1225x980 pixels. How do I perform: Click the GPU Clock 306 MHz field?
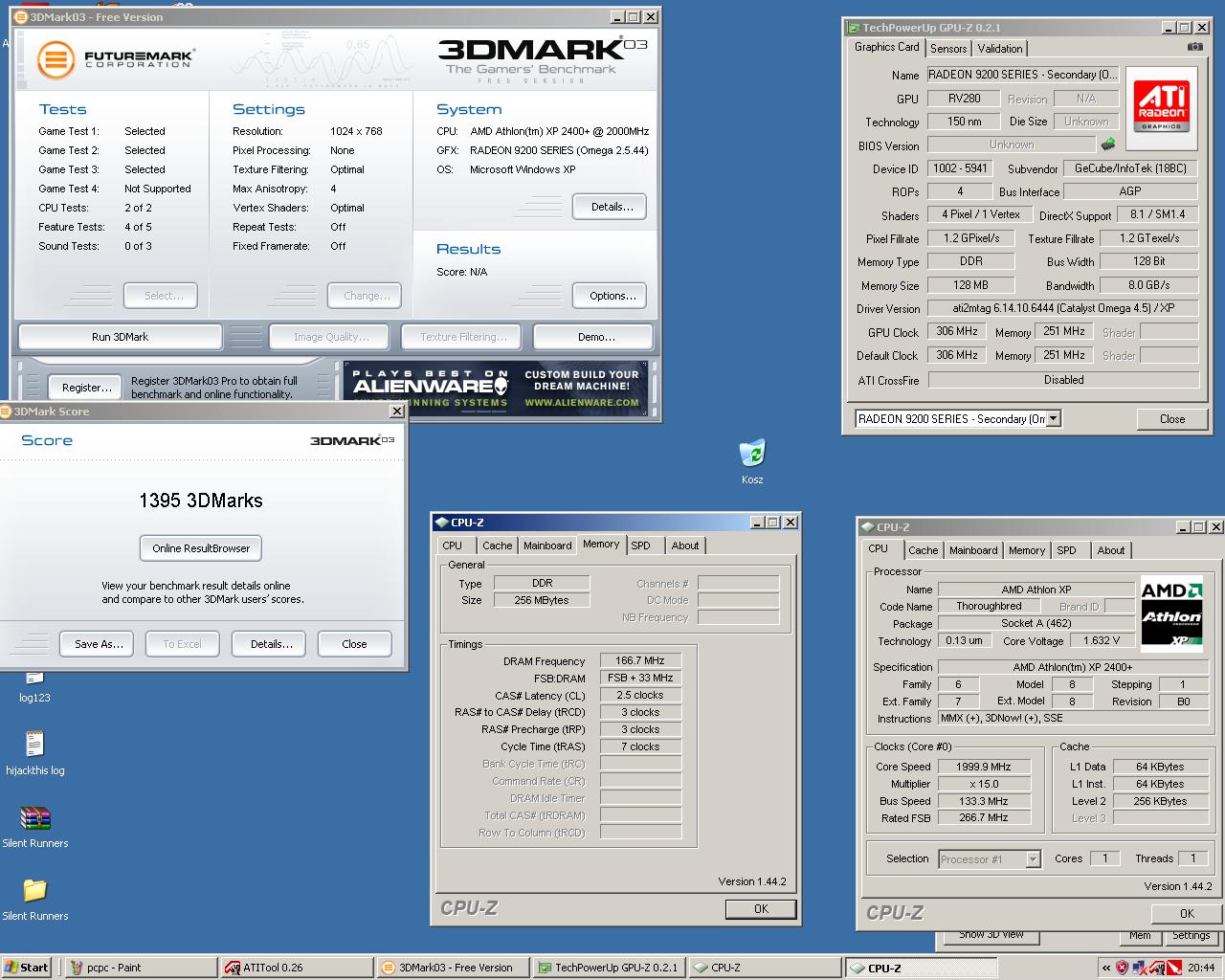click(957, 332)
